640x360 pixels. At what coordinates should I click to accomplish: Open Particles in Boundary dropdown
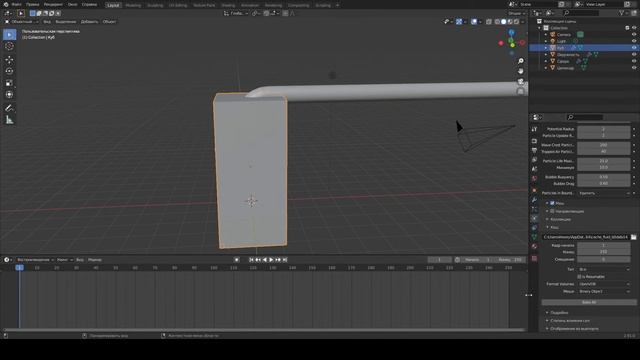click(x=604, y=193)
